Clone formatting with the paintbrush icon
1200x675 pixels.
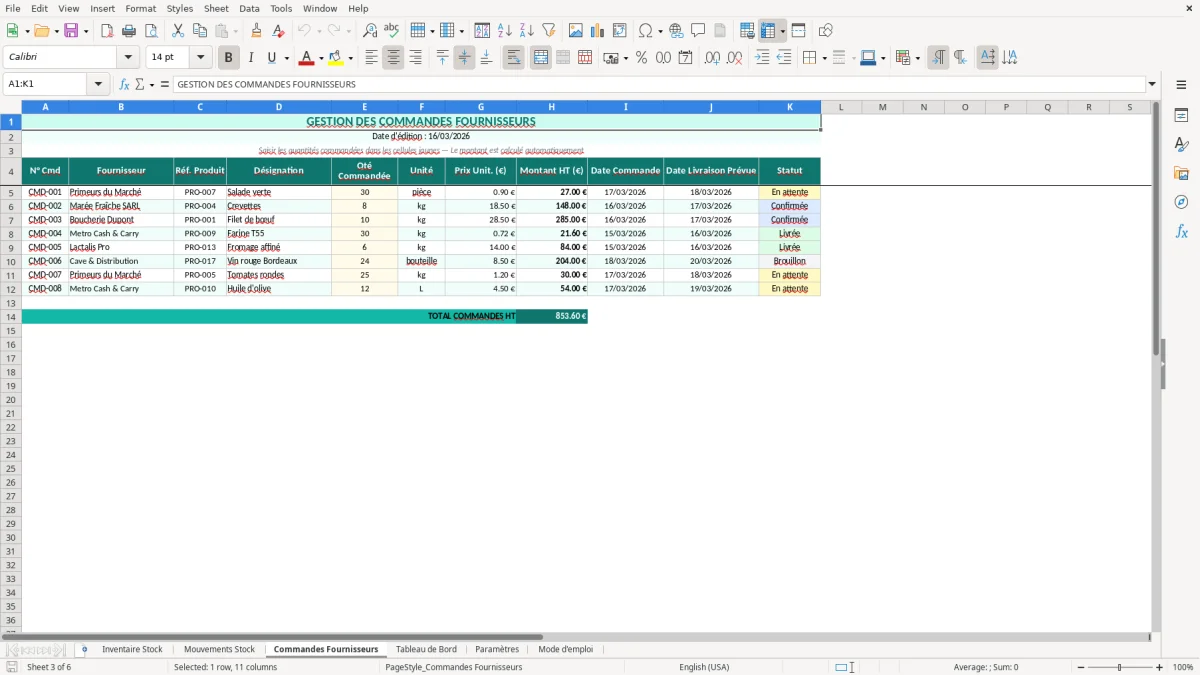[256, 31]
